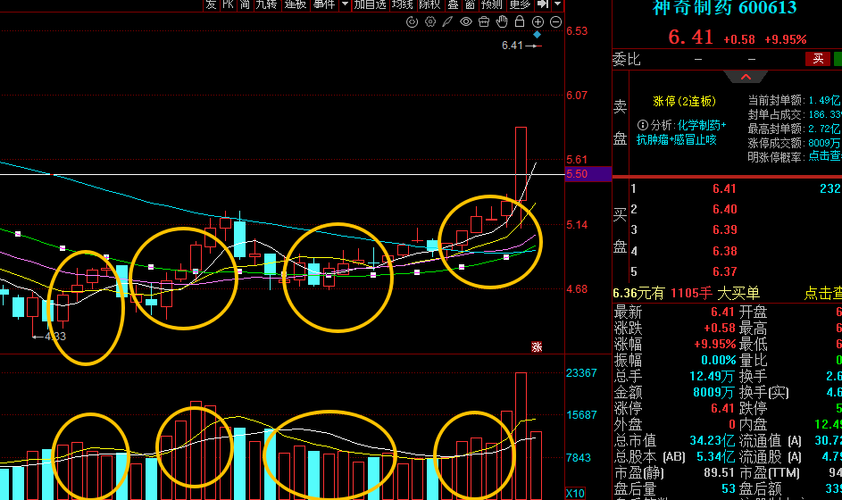Screen dimensions: 842x500
Task: Click the 涨幅 +9.95% value
Action: pyautogui.click(x=714, y=344)
